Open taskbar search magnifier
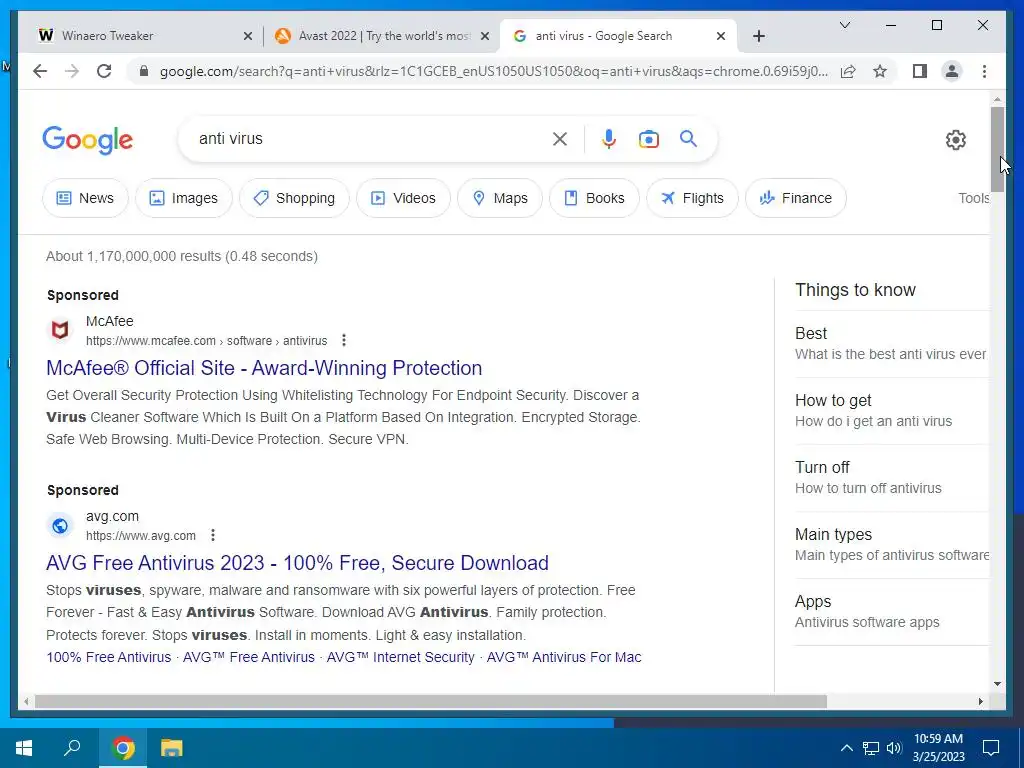 click(x=72, y=748)
